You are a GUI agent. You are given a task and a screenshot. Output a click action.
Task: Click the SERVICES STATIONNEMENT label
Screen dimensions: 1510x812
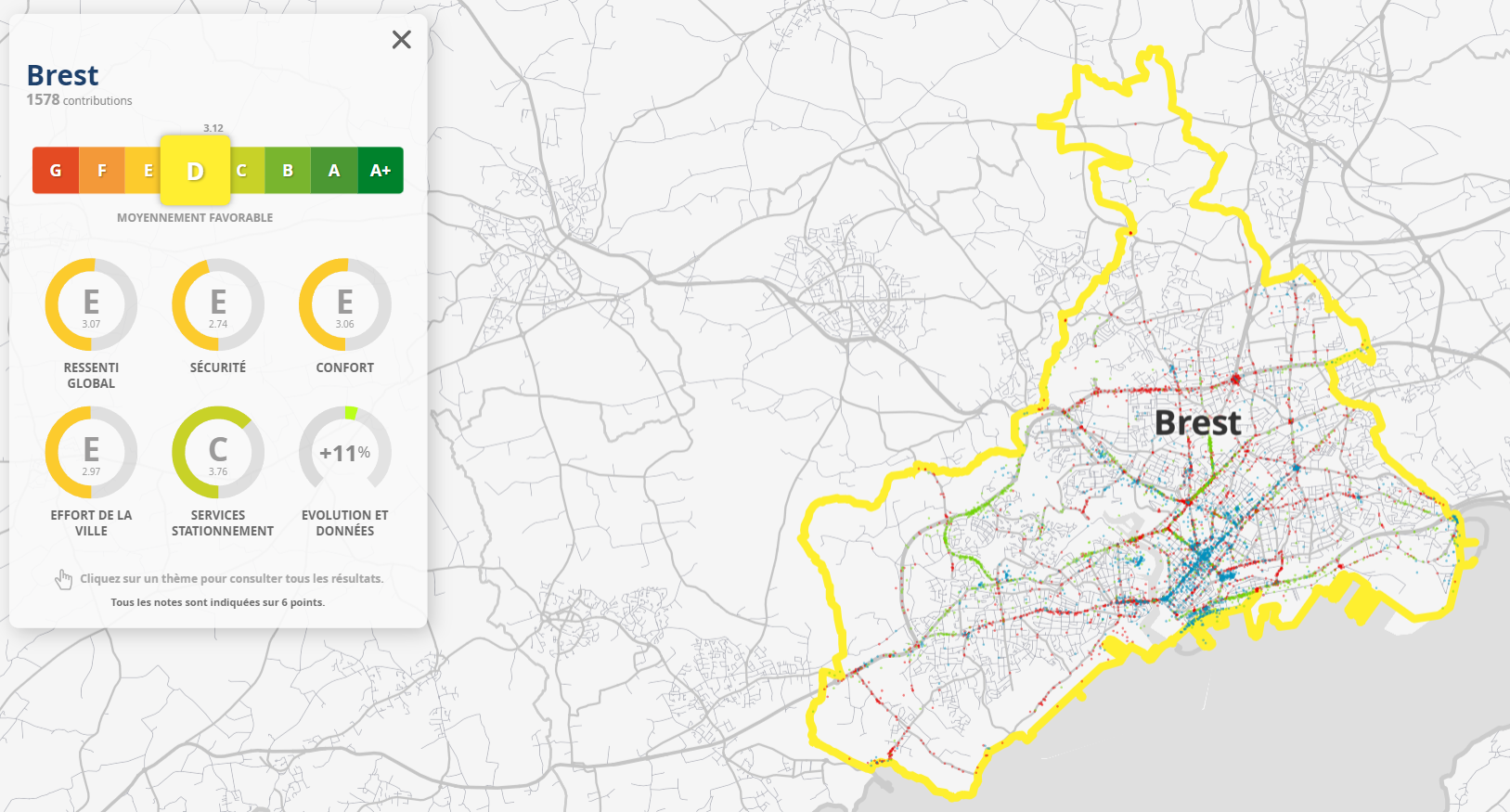[223, 522]
